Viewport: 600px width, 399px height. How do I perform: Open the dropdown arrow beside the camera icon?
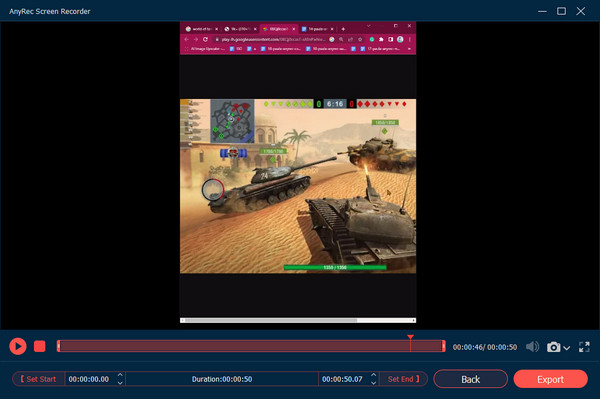pyautogui.click(x=567, y=348)
